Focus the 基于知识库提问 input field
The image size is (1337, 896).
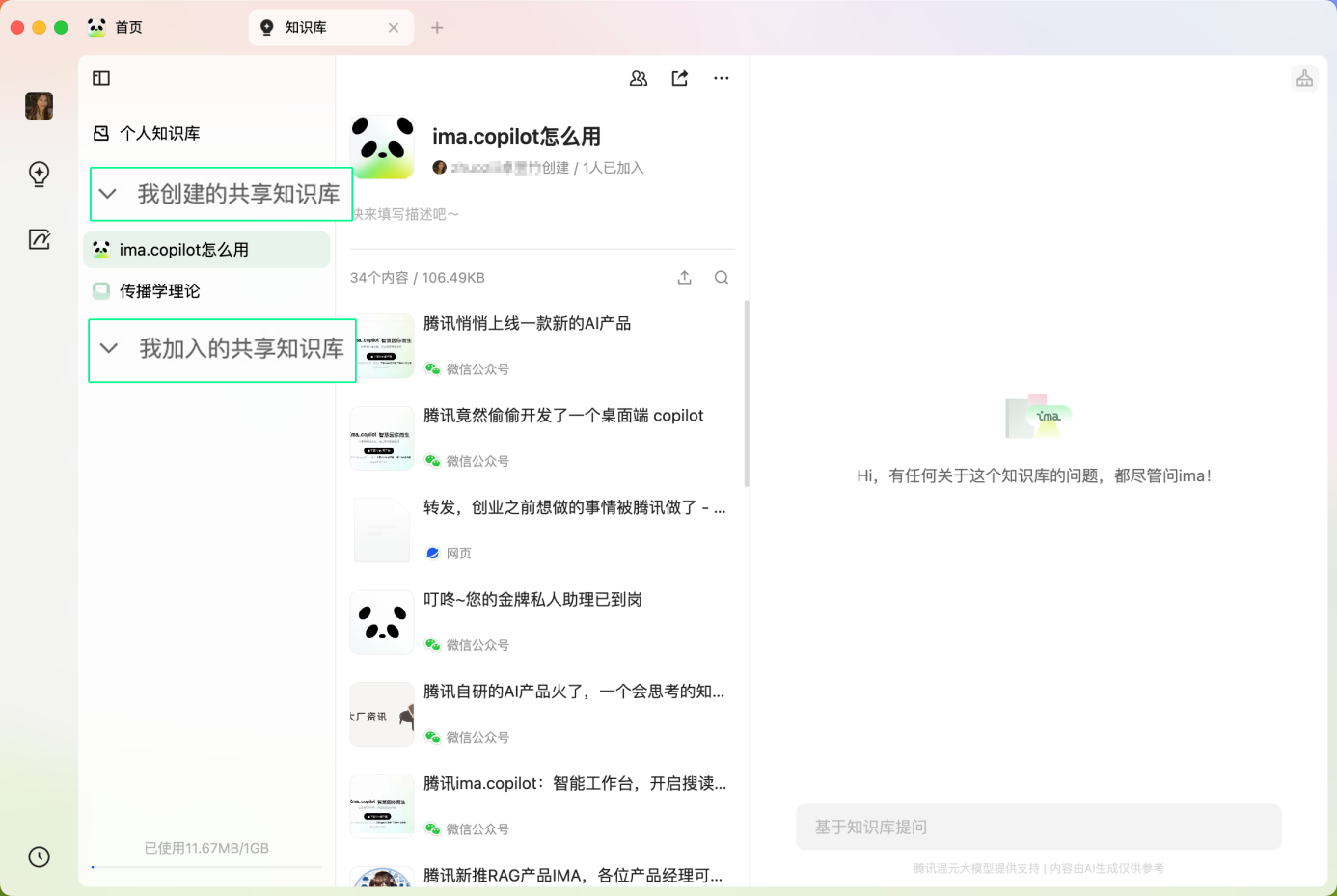tap(1039, 827)
